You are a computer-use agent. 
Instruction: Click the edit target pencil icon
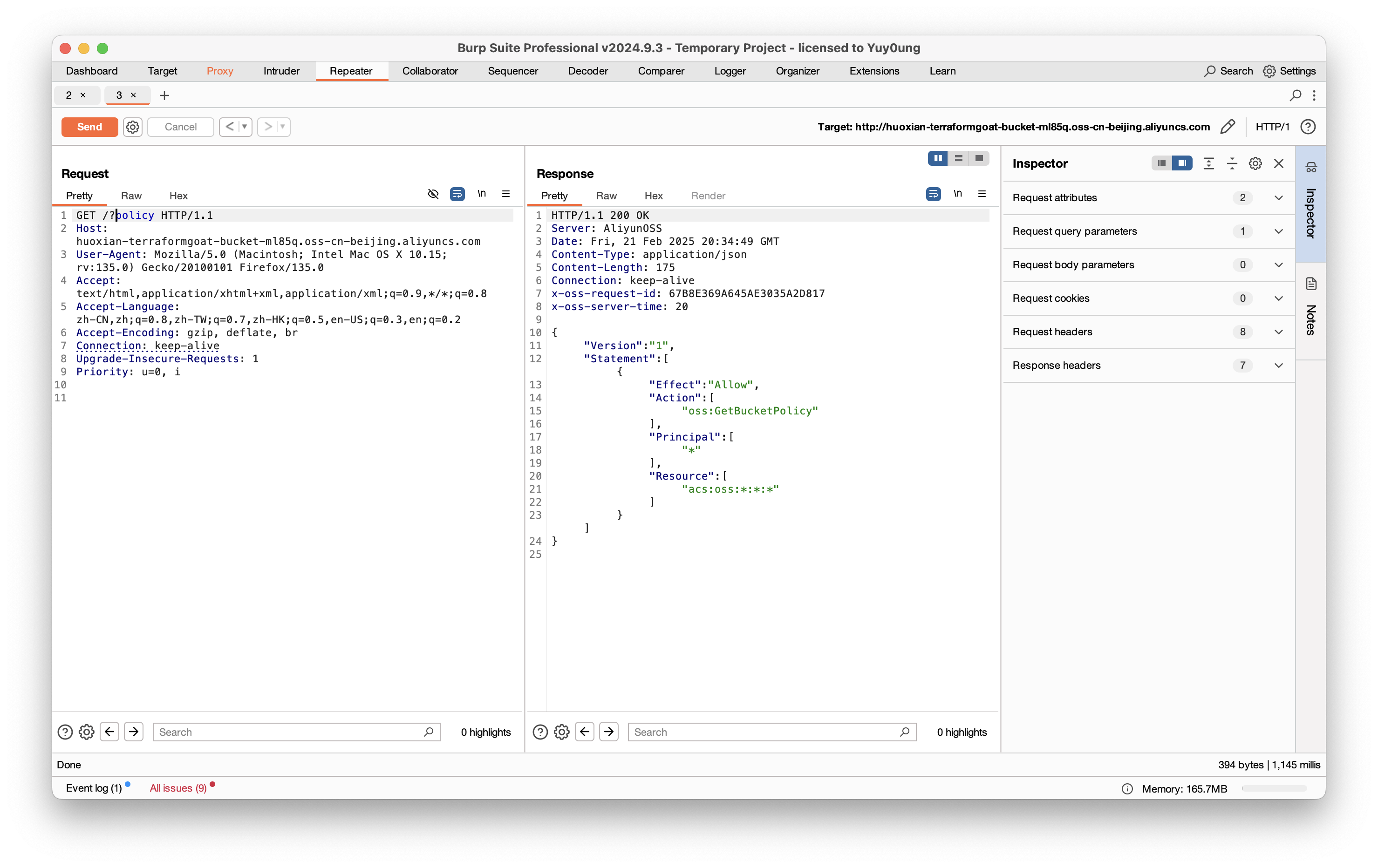[1227, 127]
